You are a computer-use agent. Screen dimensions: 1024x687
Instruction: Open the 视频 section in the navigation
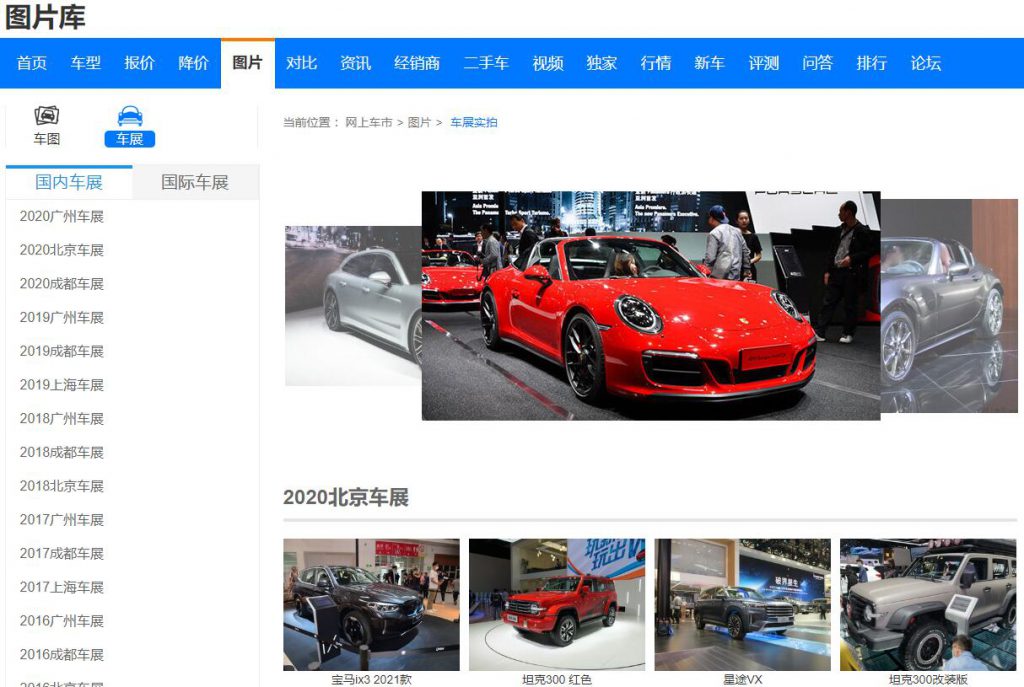[x=547, y=62]
